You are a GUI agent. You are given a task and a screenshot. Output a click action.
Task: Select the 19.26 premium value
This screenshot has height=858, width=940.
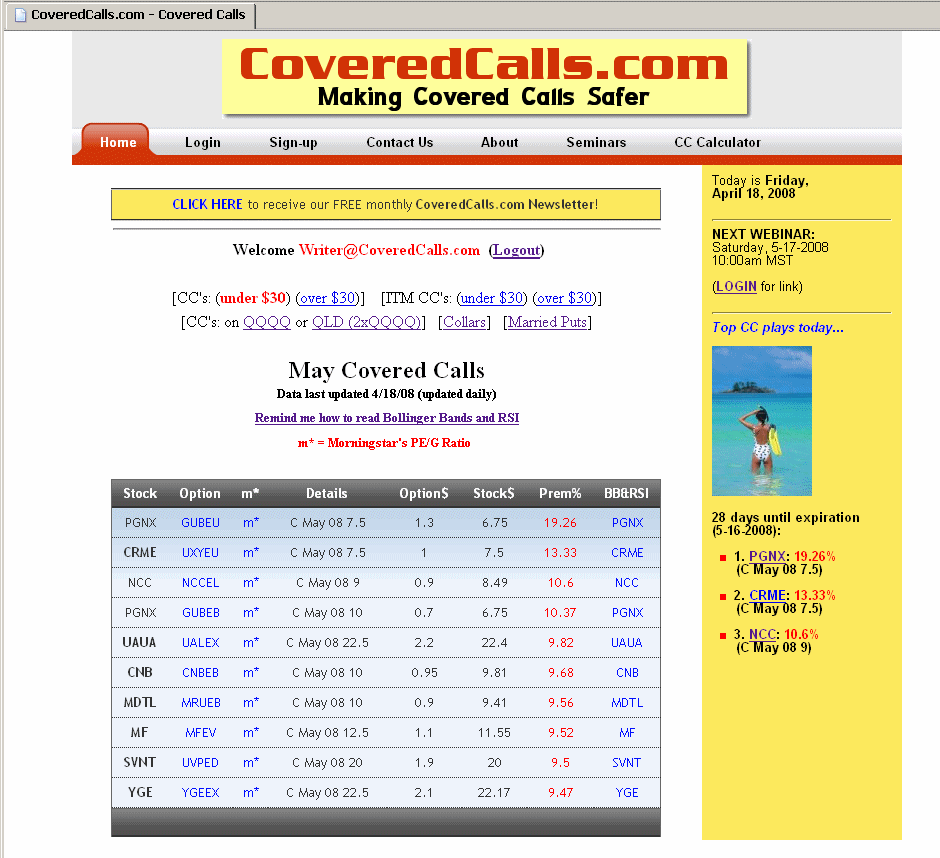pos(560,523)
